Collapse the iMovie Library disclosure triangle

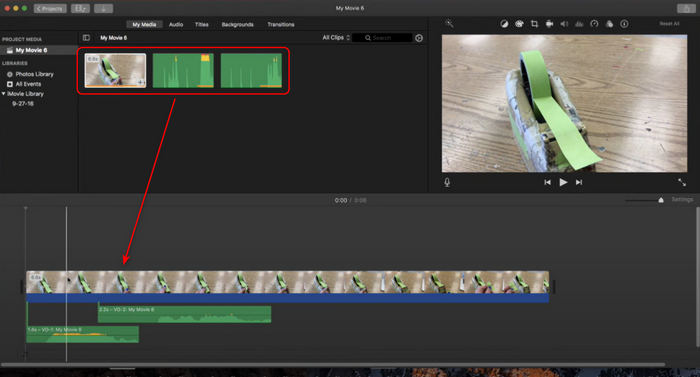tap(4, 94)
